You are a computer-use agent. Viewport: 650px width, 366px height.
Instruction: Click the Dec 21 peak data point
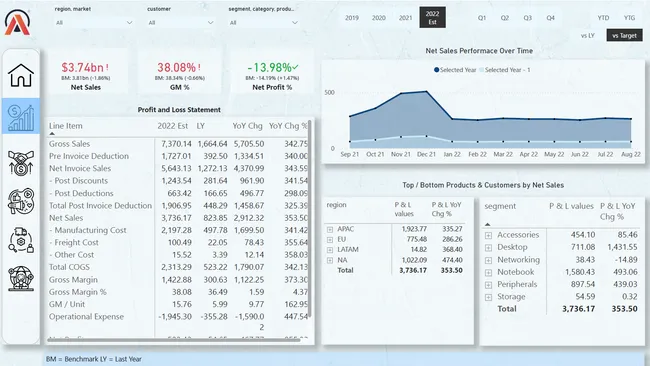(426, 92)
